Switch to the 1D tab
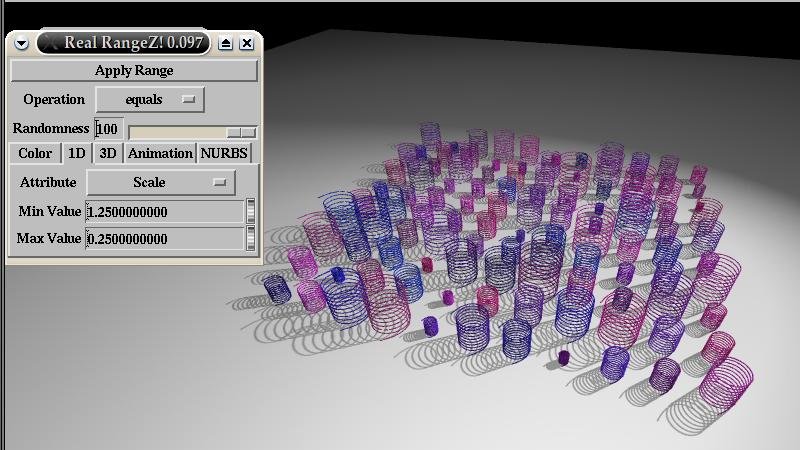The height and width of the screenshot is (450, 800). point(77,153)
